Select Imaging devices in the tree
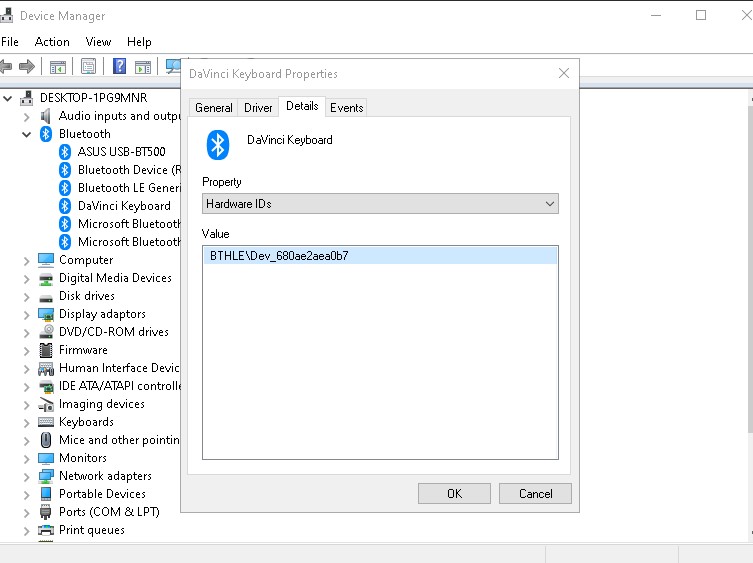Viewport: 753px width, 563px height. coord(101,404)
